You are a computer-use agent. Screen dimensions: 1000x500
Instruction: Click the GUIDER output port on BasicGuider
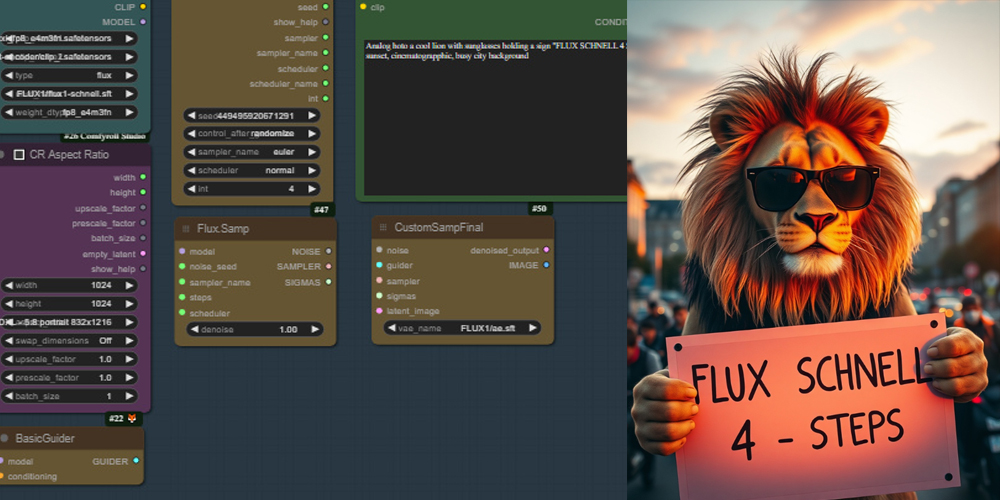[136, 460]
